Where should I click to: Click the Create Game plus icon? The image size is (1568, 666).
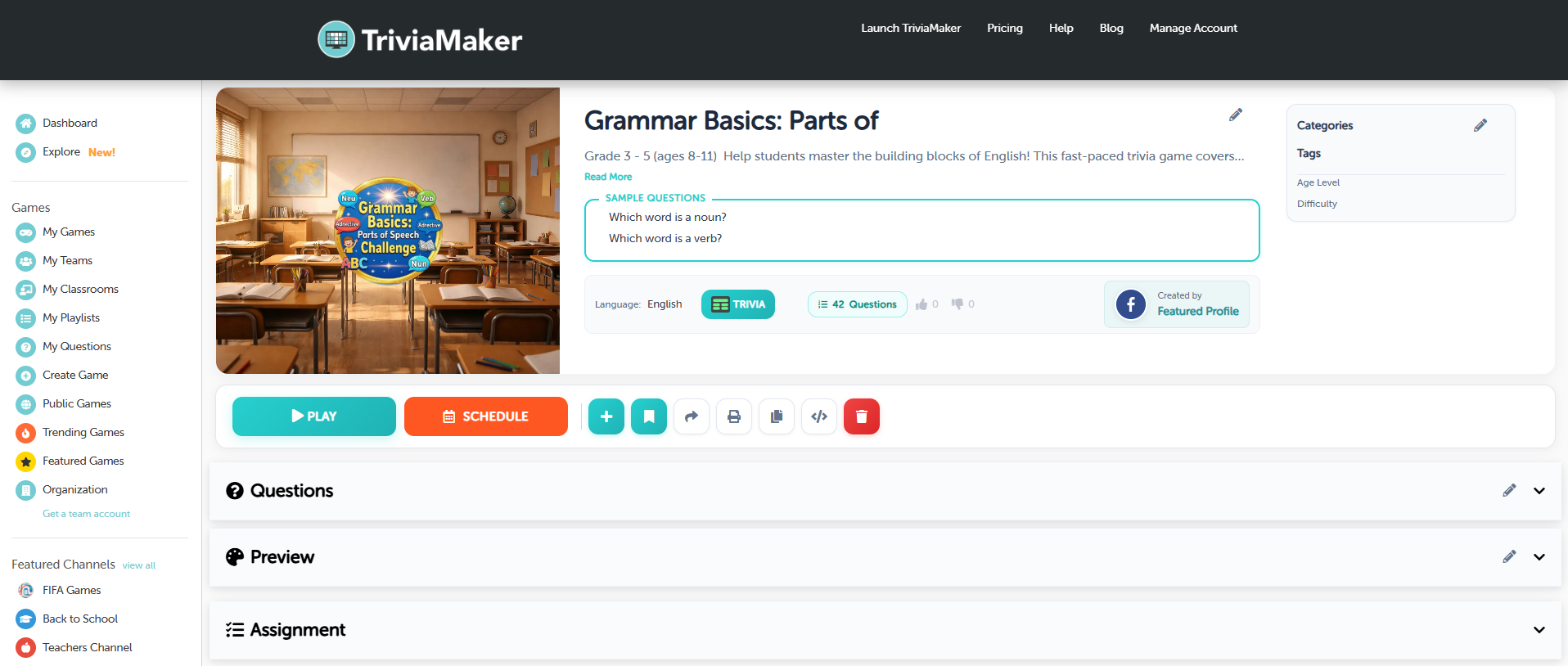coord(26,376)
